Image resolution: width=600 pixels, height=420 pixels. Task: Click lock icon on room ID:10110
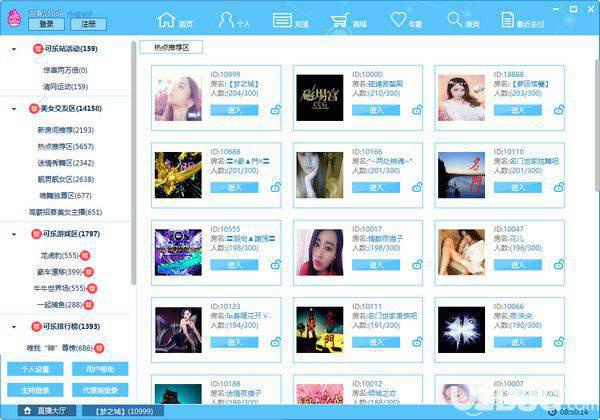(559, 187)
